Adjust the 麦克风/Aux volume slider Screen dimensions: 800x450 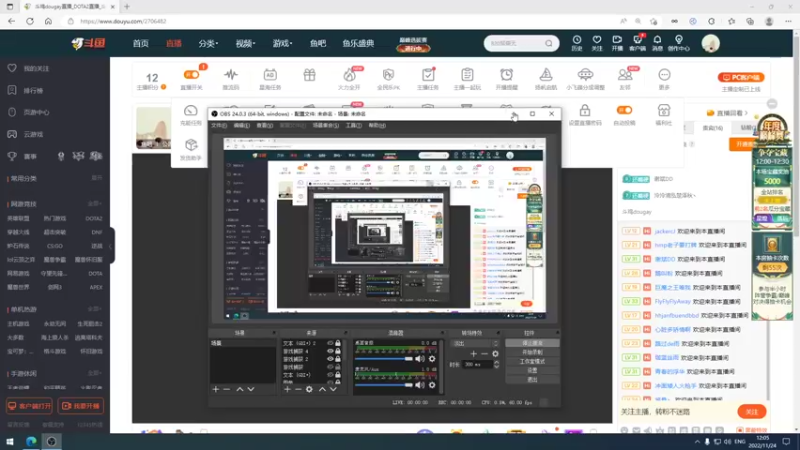pos(384,385)
